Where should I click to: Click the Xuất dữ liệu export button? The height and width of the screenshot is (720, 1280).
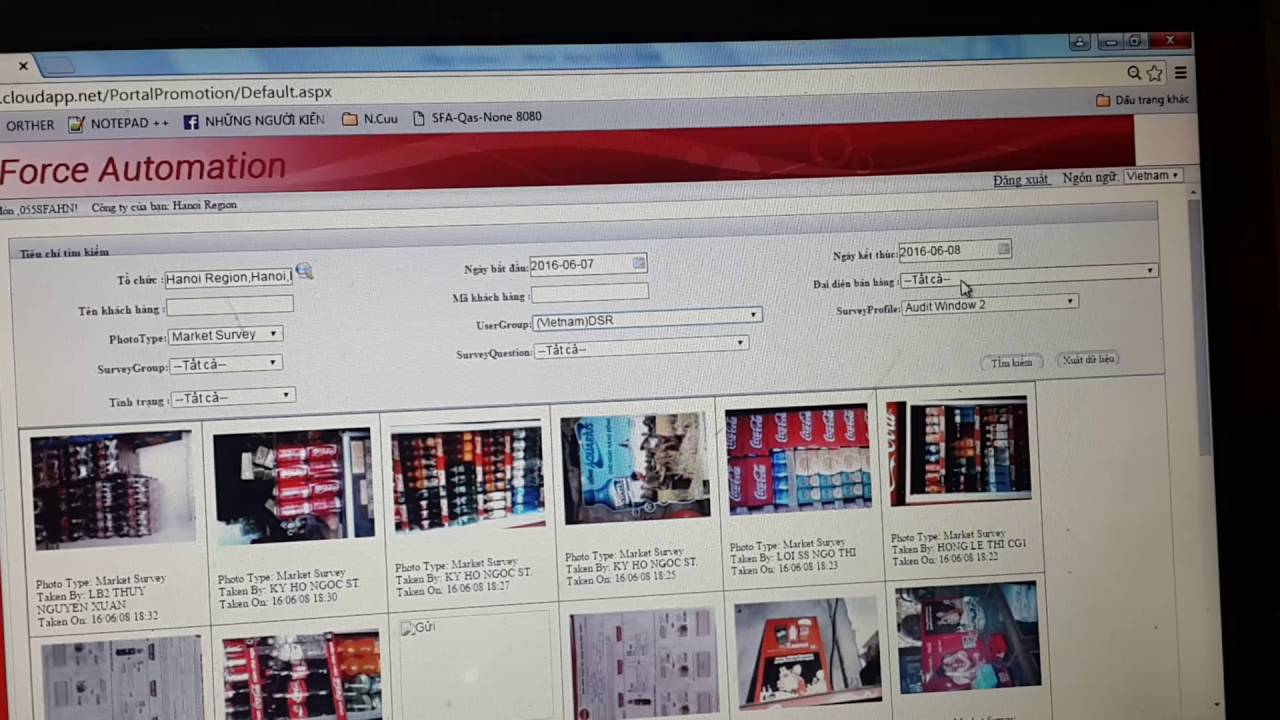1088,358
